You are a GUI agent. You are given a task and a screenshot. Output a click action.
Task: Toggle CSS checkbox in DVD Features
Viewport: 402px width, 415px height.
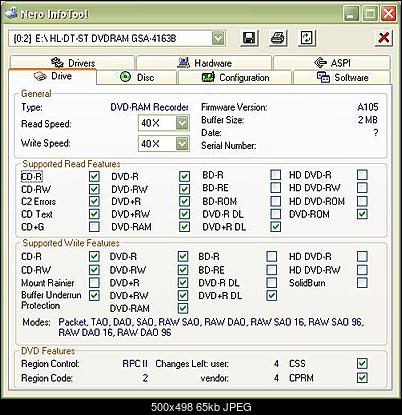coord(362,363)
